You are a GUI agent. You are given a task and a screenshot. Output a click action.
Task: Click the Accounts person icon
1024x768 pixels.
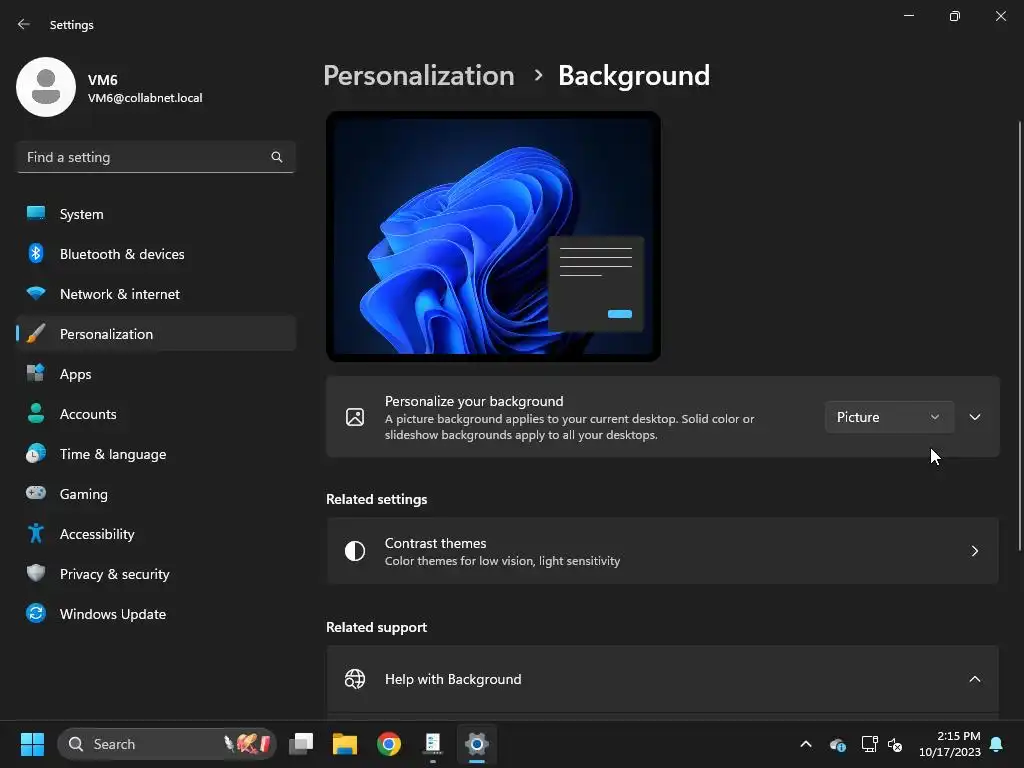coord(36,413)
